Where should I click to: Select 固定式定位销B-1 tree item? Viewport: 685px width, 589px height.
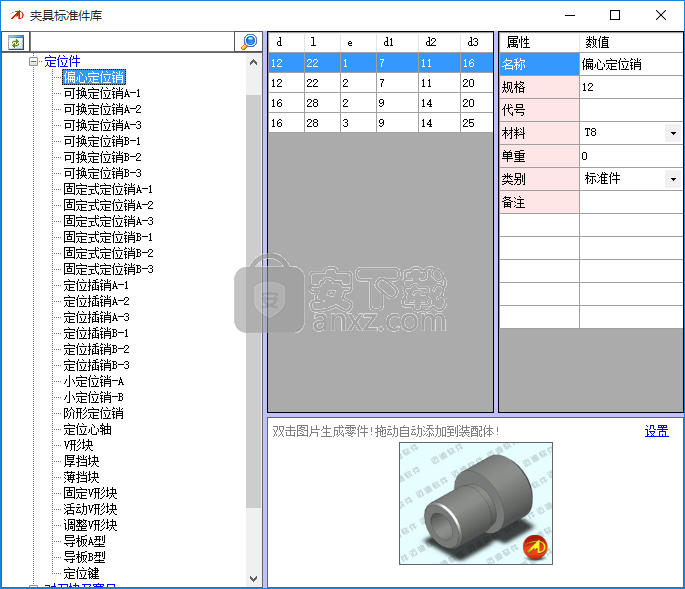pos(108,237)
